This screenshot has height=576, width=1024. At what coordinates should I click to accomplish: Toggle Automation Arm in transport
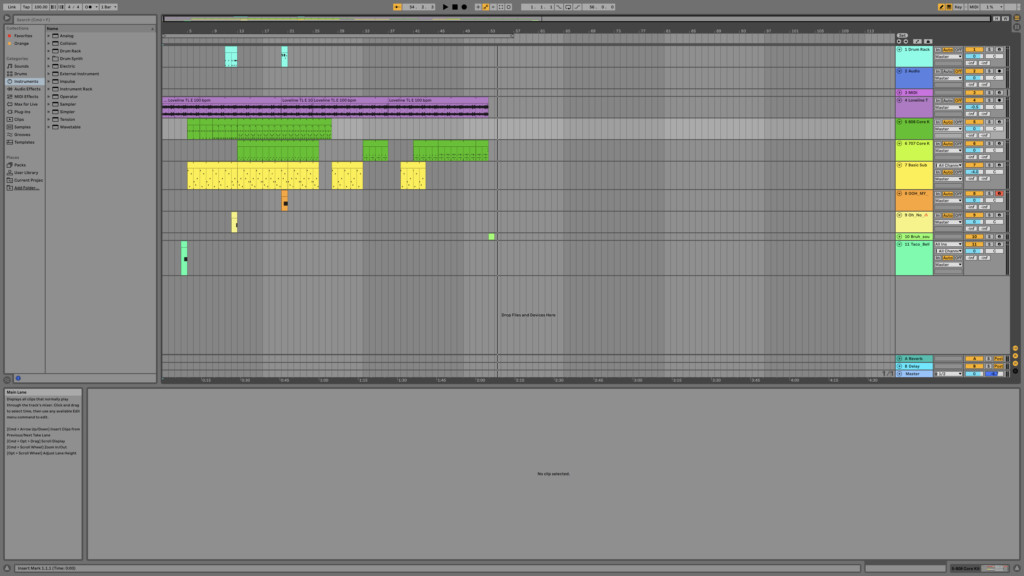point(485,7)
